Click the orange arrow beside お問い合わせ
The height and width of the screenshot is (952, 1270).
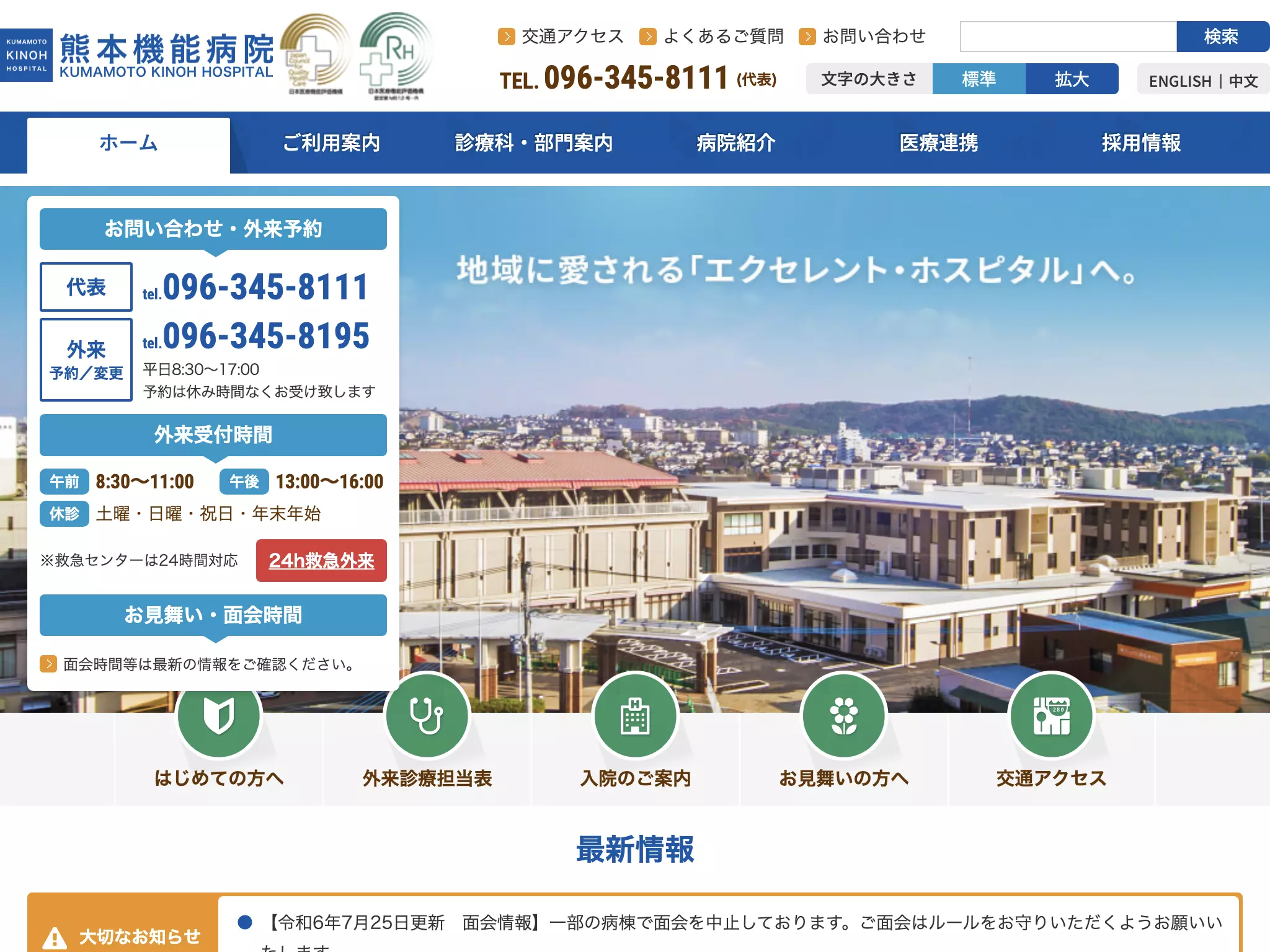807,37
